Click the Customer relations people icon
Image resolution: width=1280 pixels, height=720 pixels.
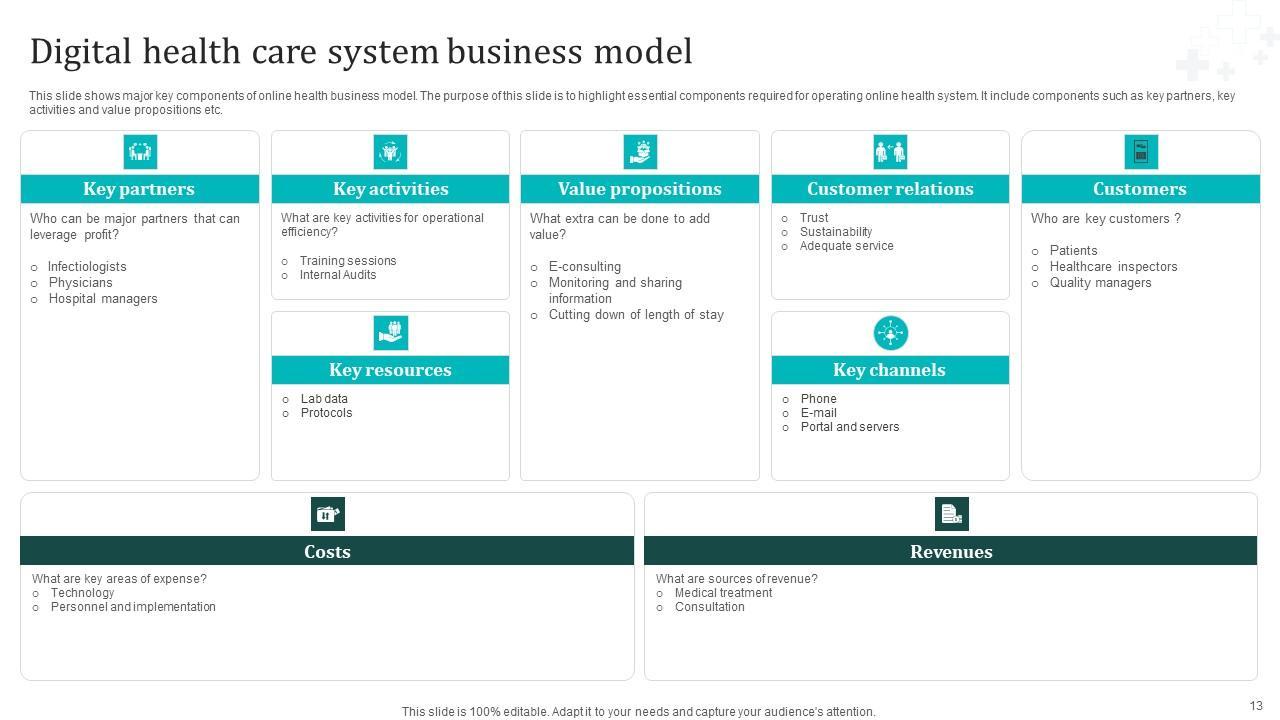890,152
